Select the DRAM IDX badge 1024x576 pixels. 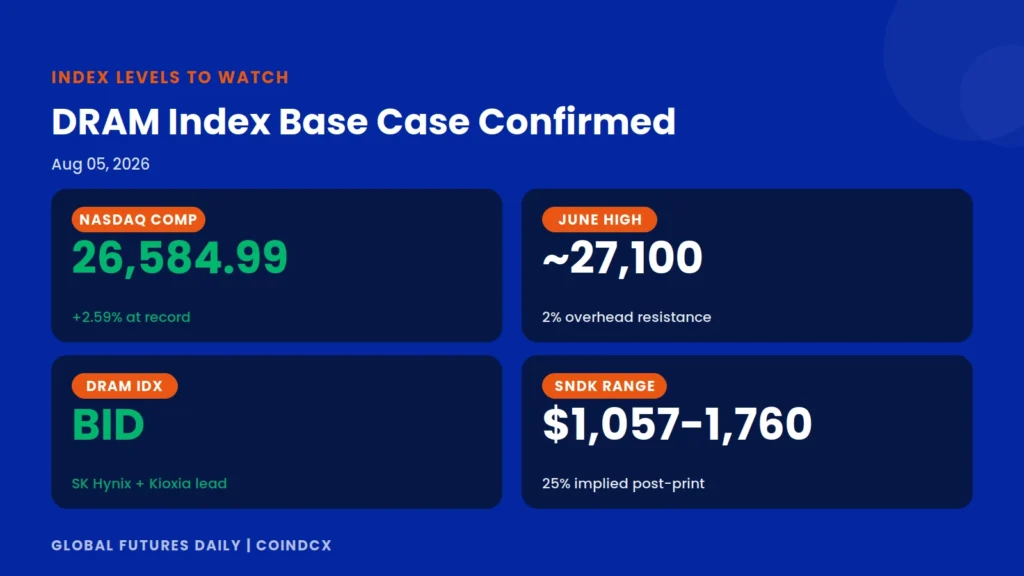pyautogui.click(x=124, y=386)
